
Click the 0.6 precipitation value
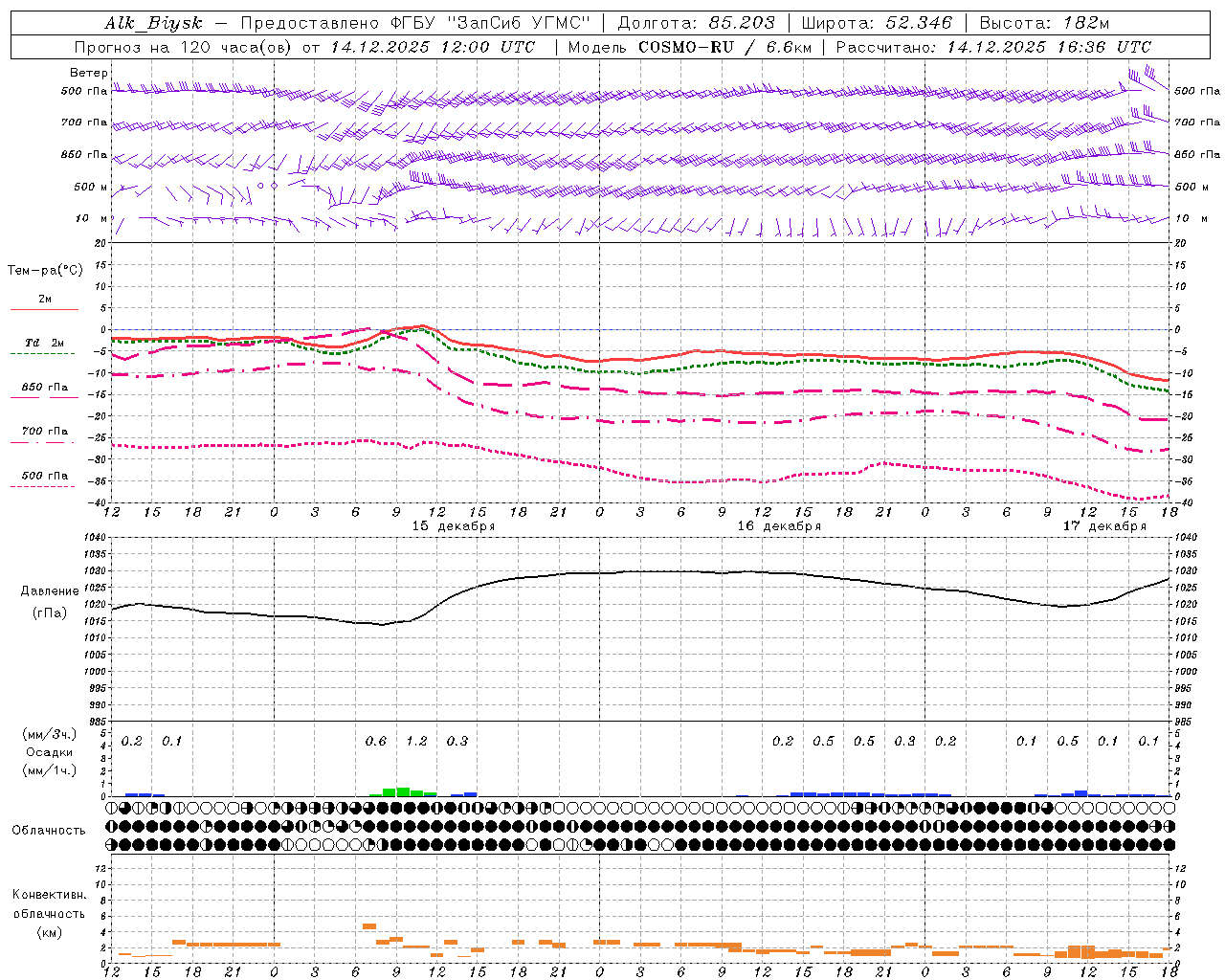pyautogui.click(x=376, y=741)
